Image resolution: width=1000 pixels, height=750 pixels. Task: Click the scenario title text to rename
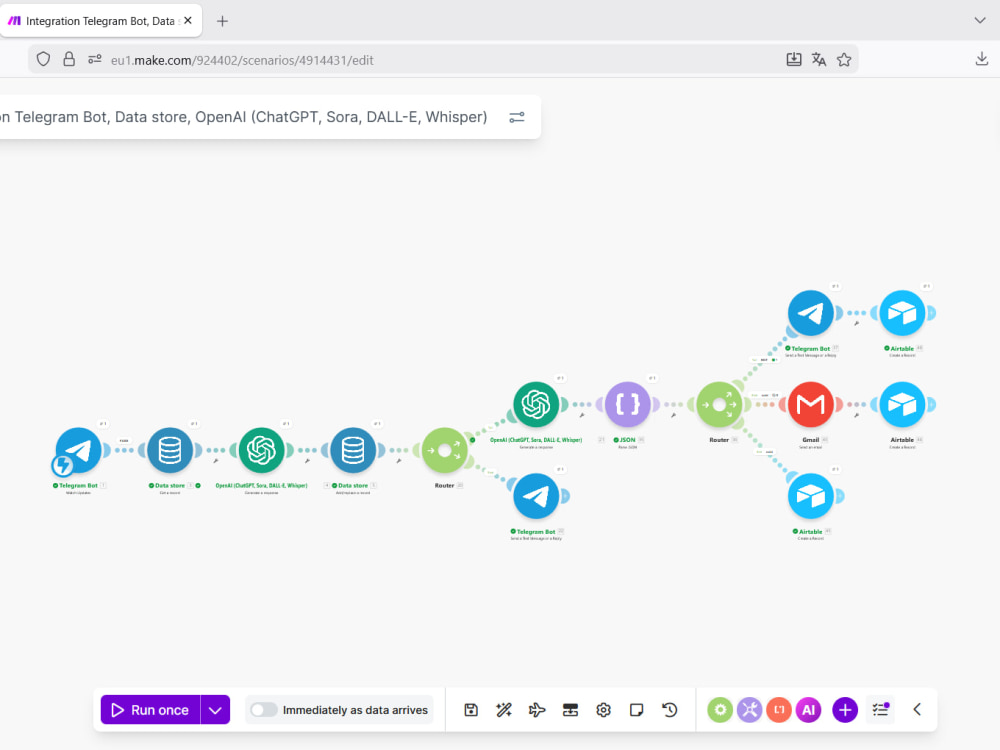(x=244, y=117)
